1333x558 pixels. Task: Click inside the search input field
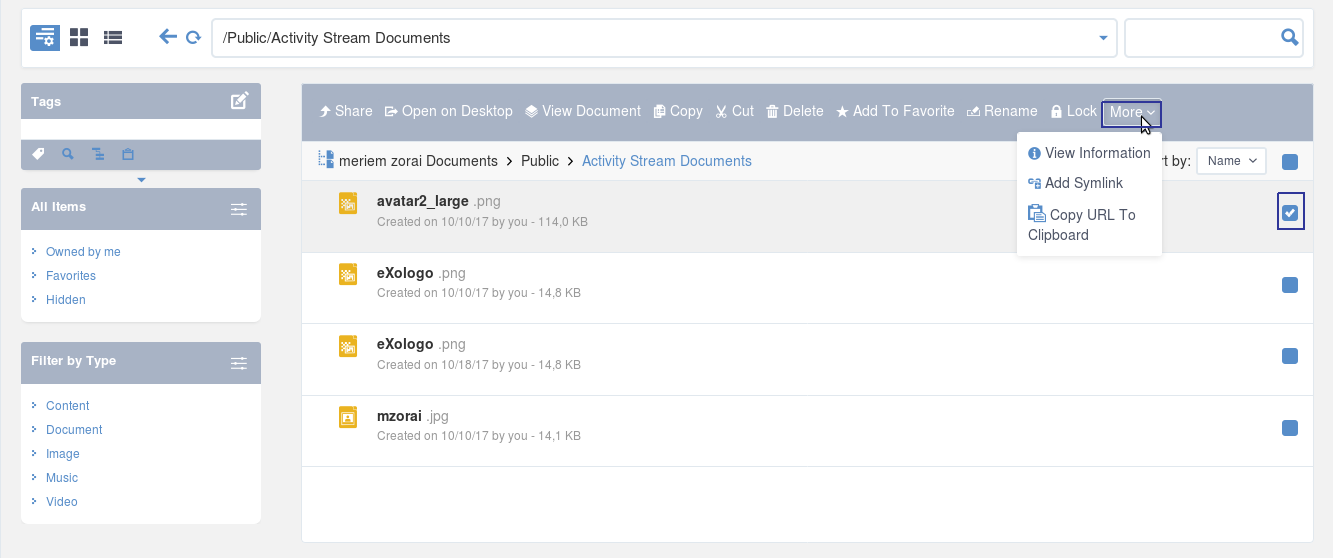click(x=1201, y=38)
